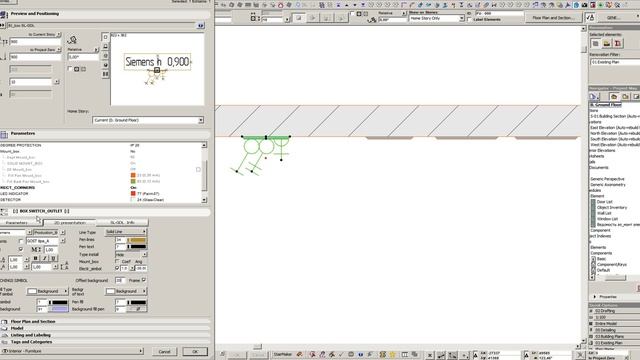Open the Renovation Filter Existing Plan dropdown

click(615, 62)
